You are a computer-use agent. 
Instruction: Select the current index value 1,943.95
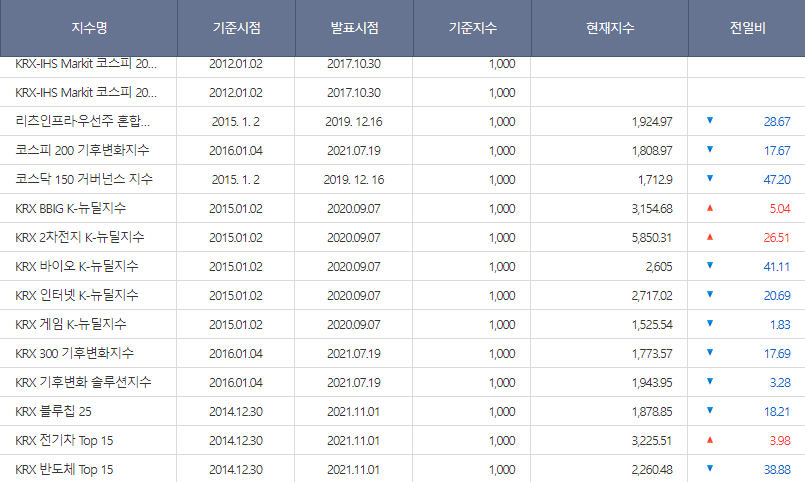(x=652, y=383)
